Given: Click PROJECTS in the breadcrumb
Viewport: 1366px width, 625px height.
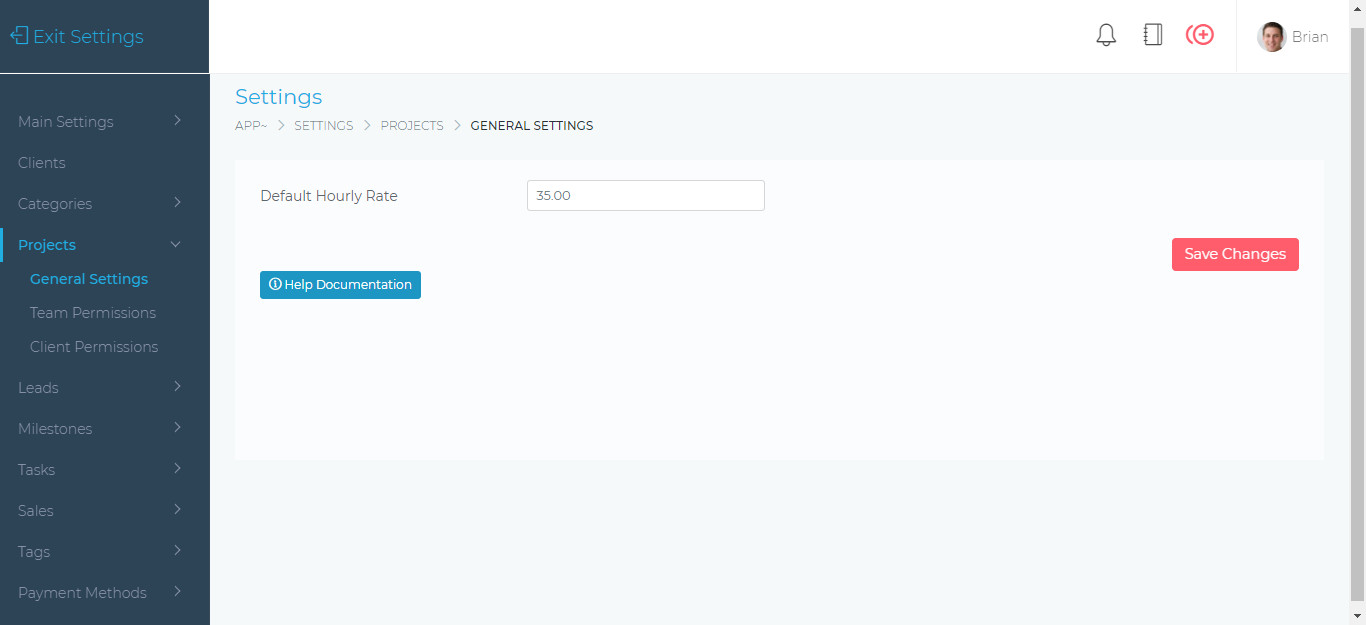Looking at the screenshot, I should [412, 125].
